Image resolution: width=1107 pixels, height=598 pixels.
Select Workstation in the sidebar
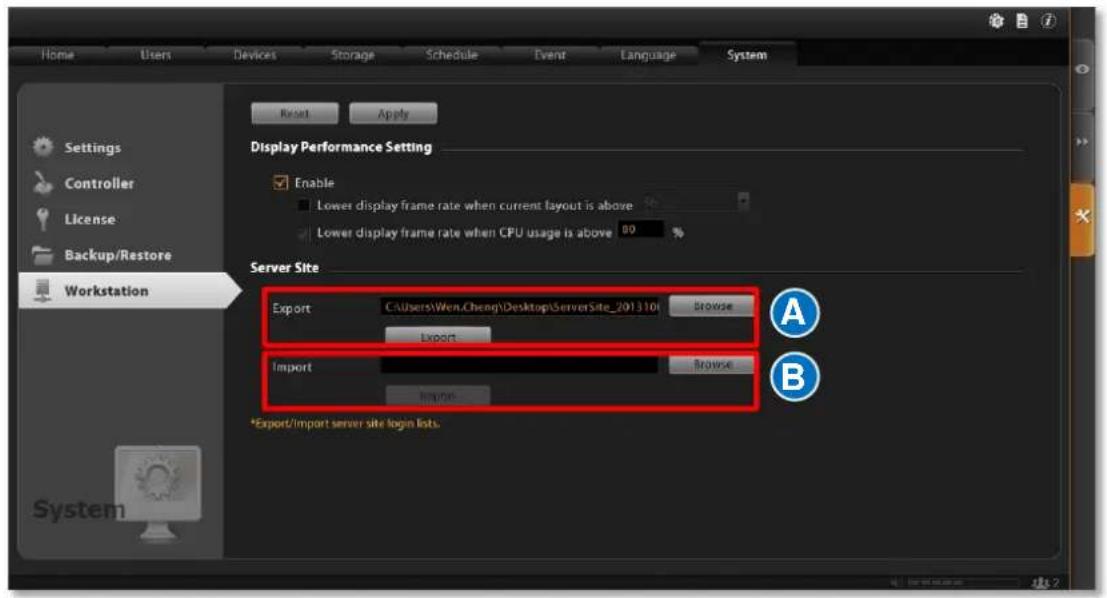107,291
